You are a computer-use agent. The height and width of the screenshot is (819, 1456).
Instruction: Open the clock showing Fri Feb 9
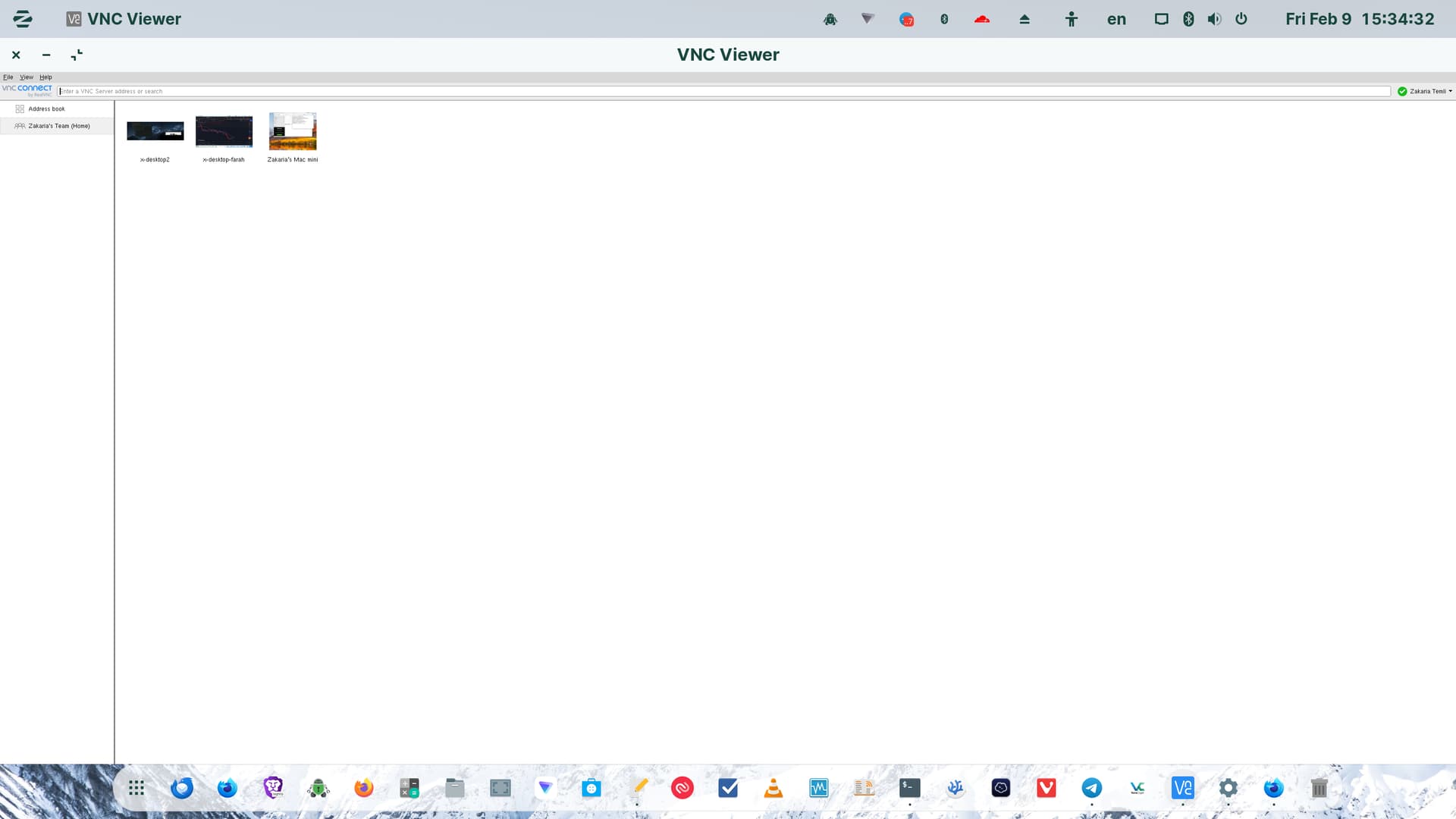pos(1360,19)
